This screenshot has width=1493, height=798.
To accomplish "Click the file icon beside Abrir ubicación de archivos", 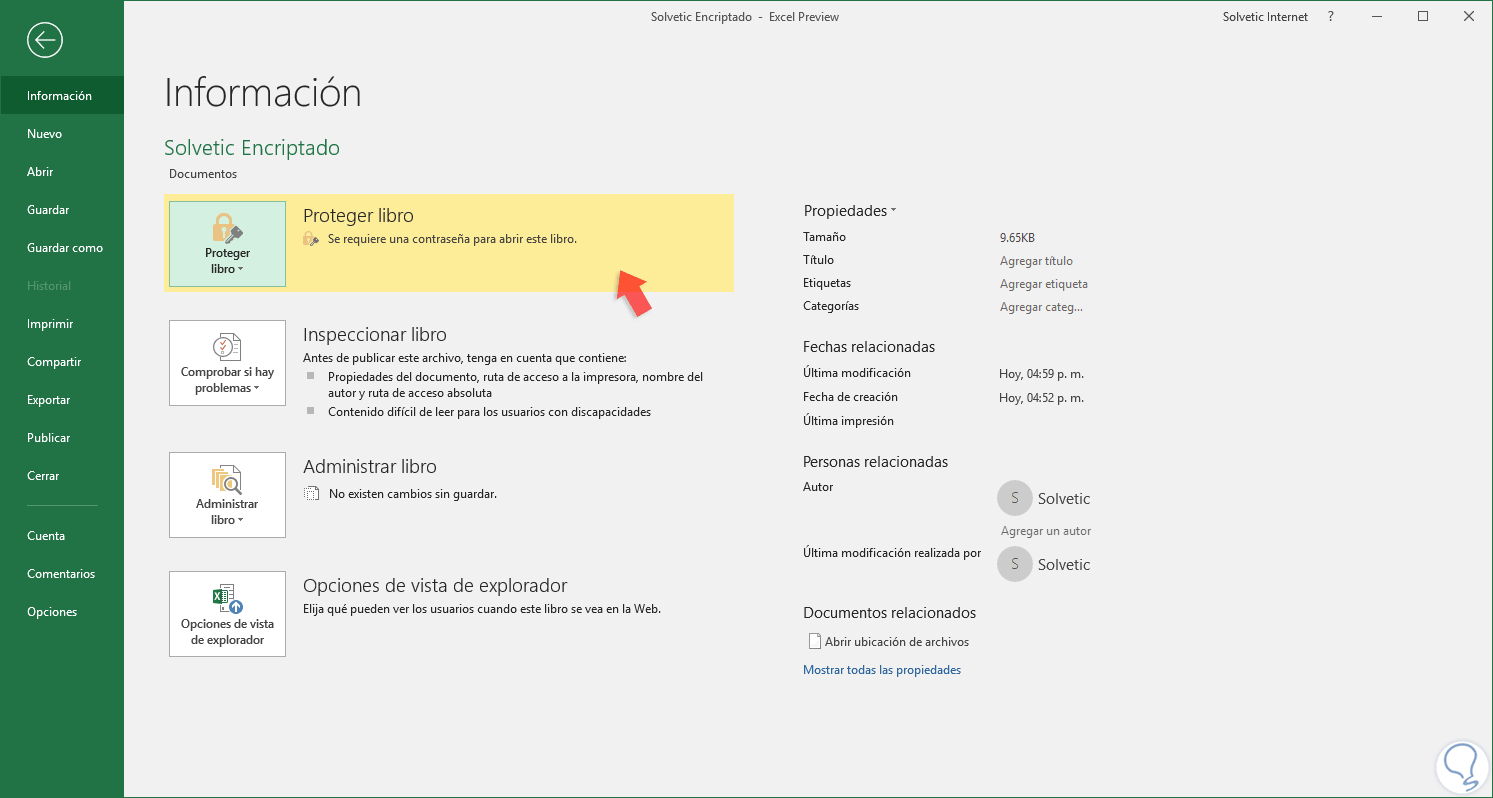I will click(x=814, y=642).
